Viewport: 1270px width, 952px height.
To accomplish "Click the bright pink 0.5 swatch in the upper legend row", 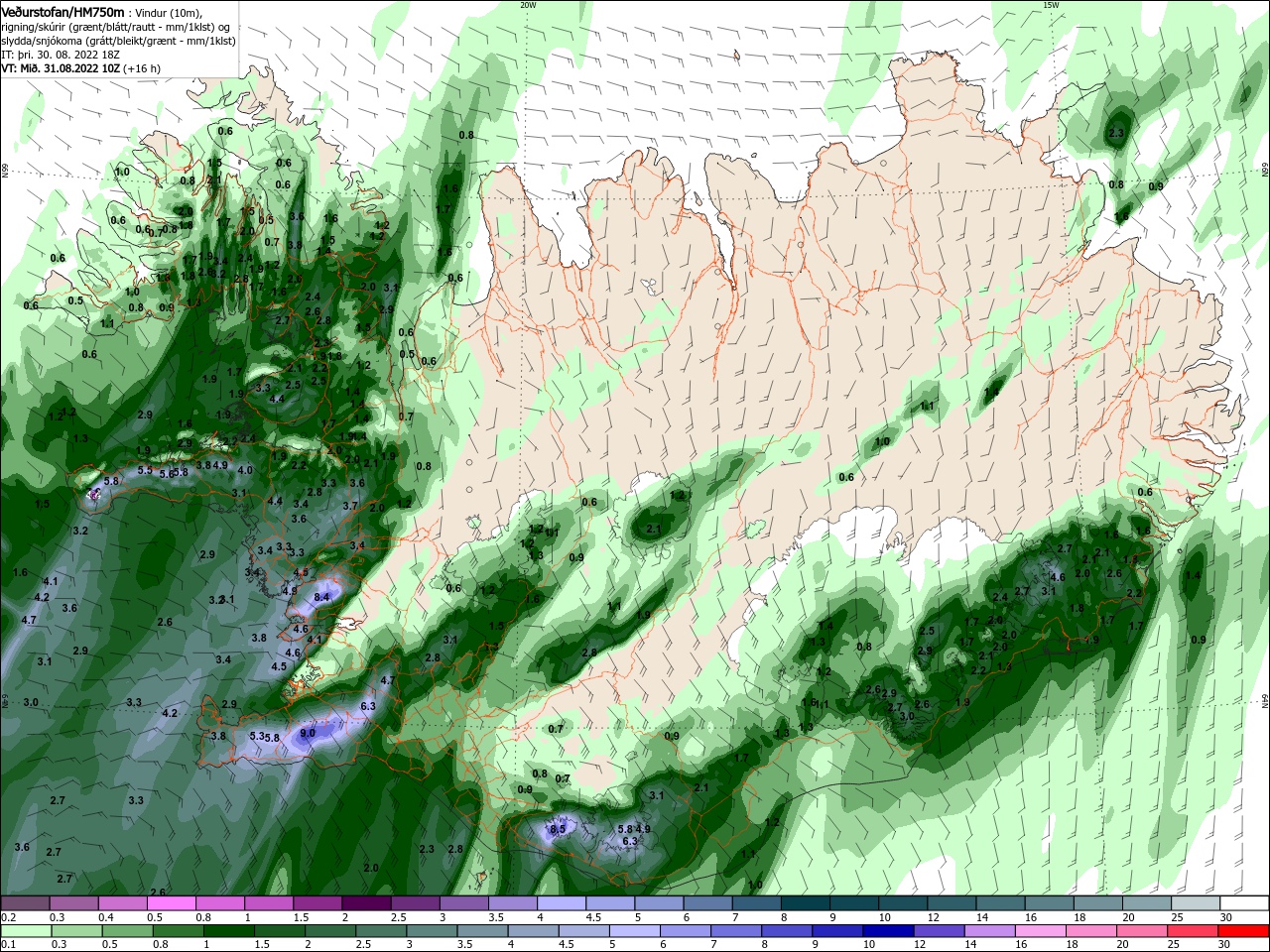I will coord(172,902).
